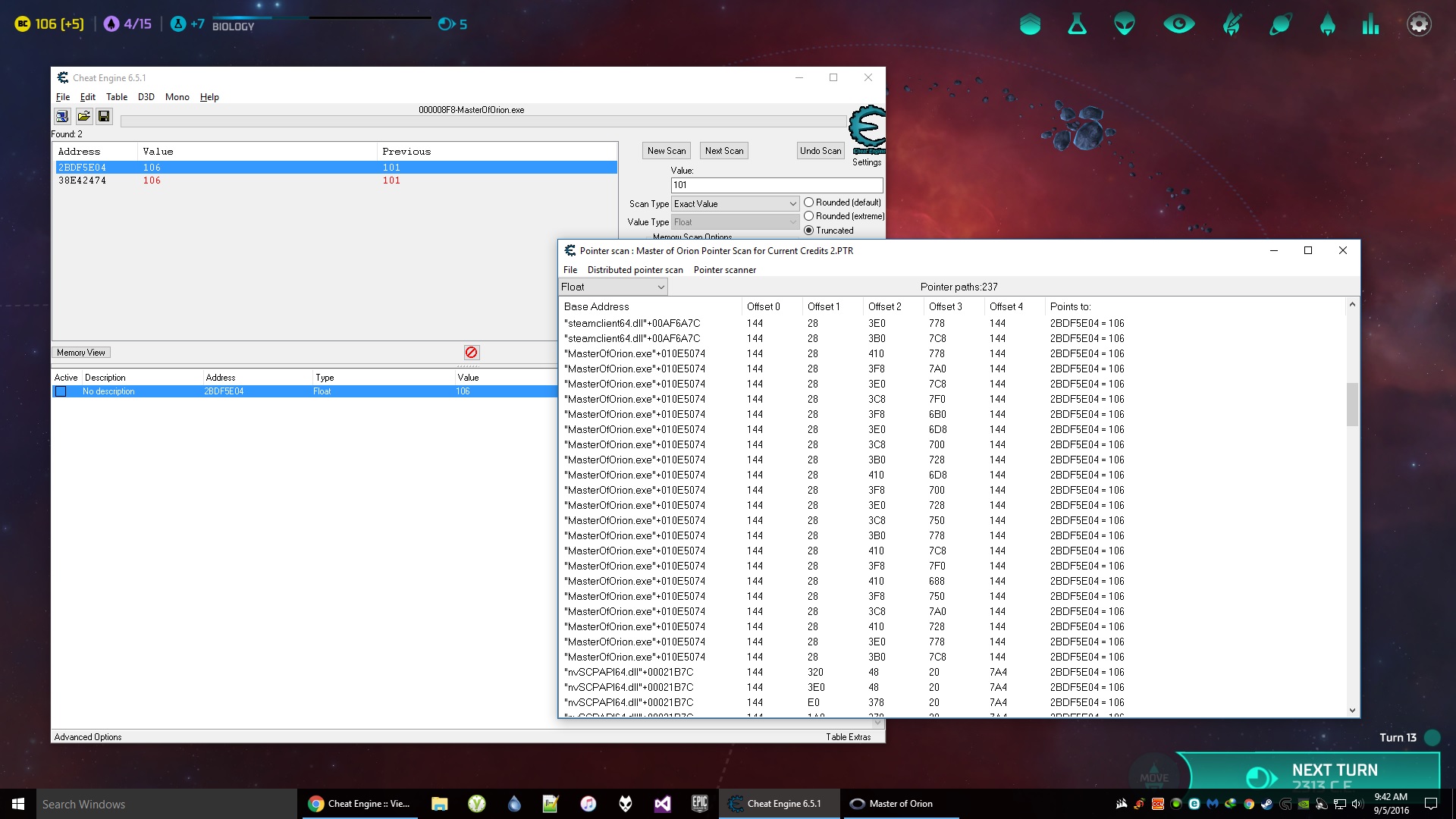Image resolution: width=1456 pixels, height=819 pixels.
Task: Open the Float display type dropdown
Action: tap(613, 287)
